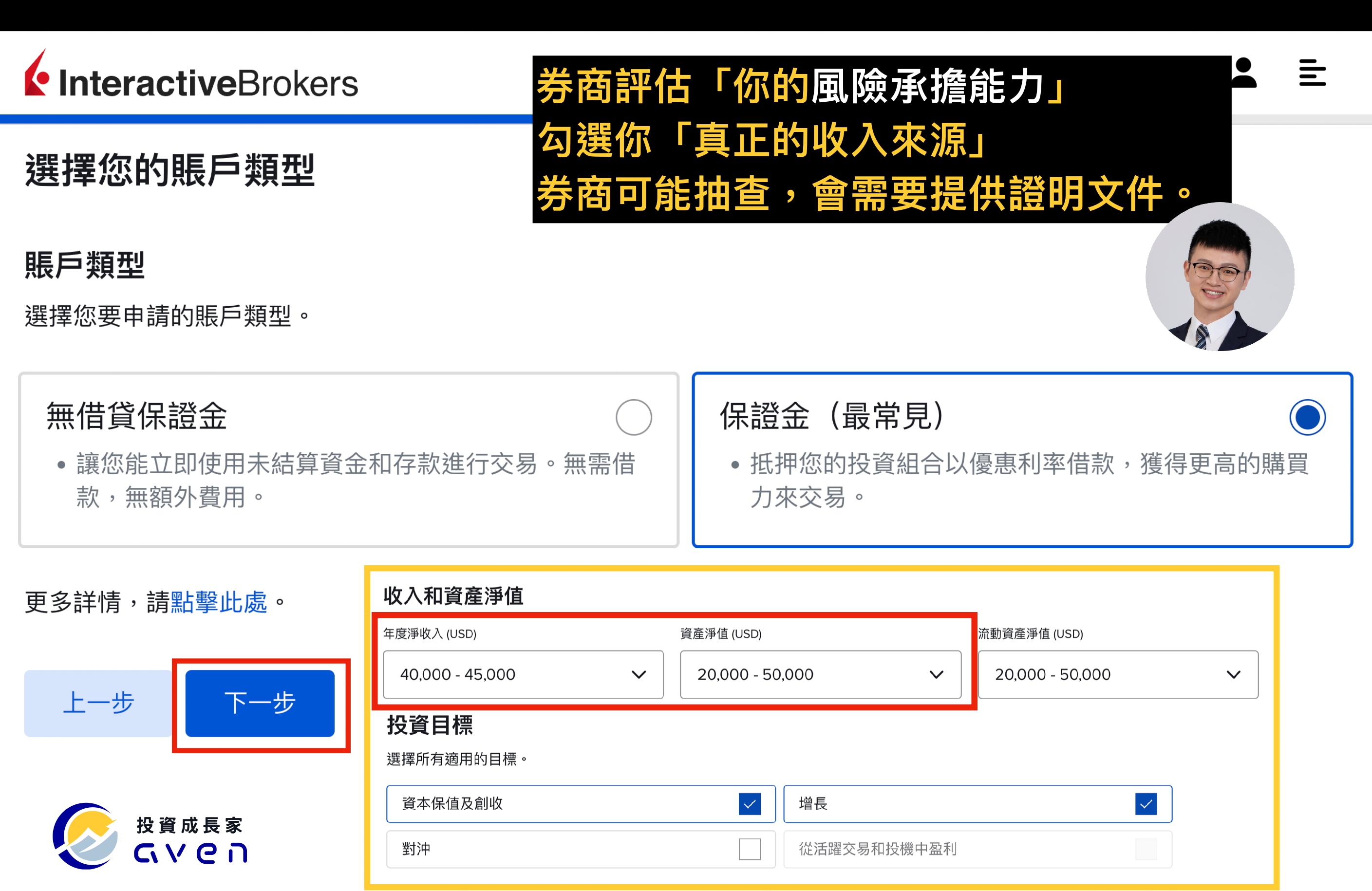Click the 下一步 button
This screenshot has width=1372, height=891.
click(x=260, y=703)
